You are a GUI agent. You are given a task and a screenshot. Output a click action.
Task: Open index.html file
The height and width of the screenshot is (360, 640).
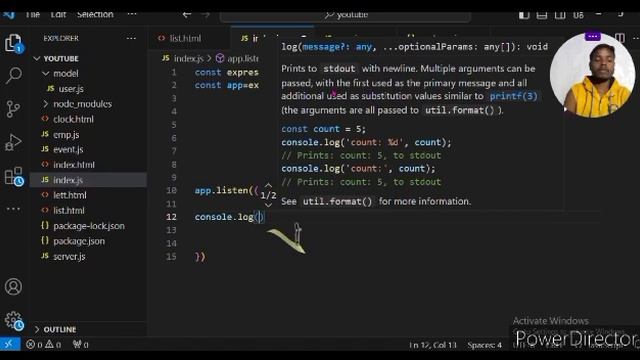pos(74,165)
